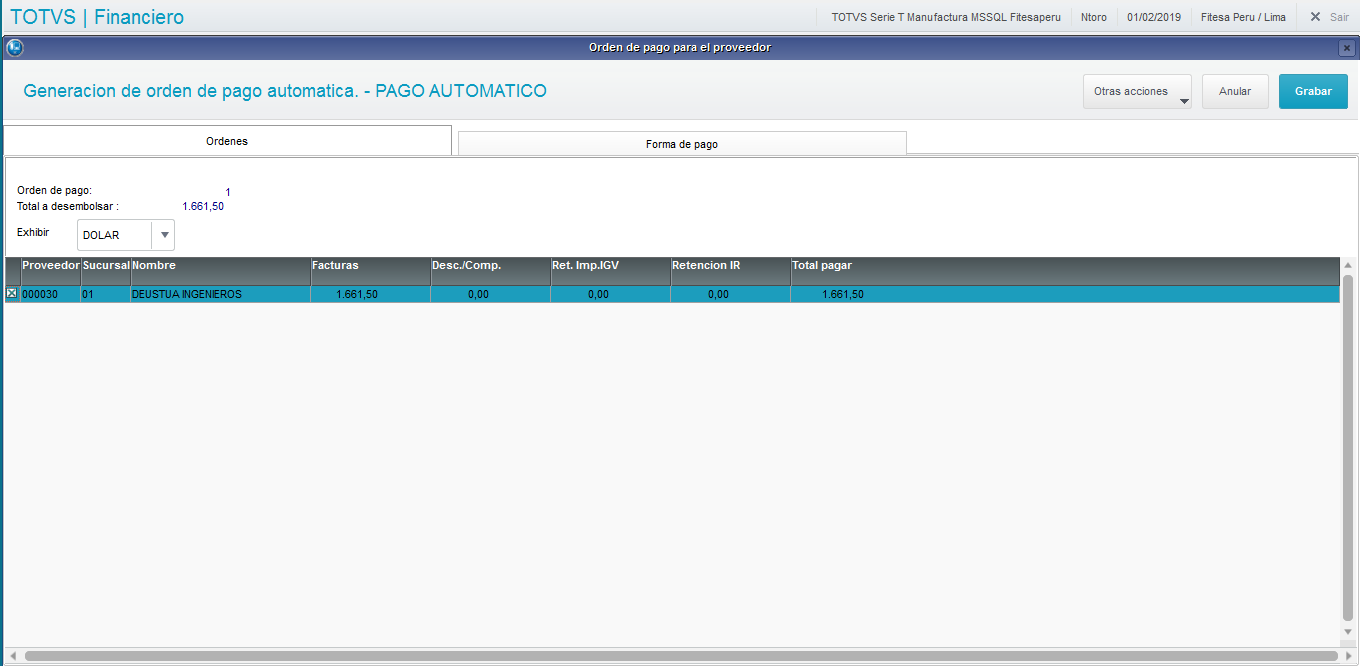Select the 000030 provider code cell
This screenshot has height=666, width=1360.
click(x=50, y=294)
